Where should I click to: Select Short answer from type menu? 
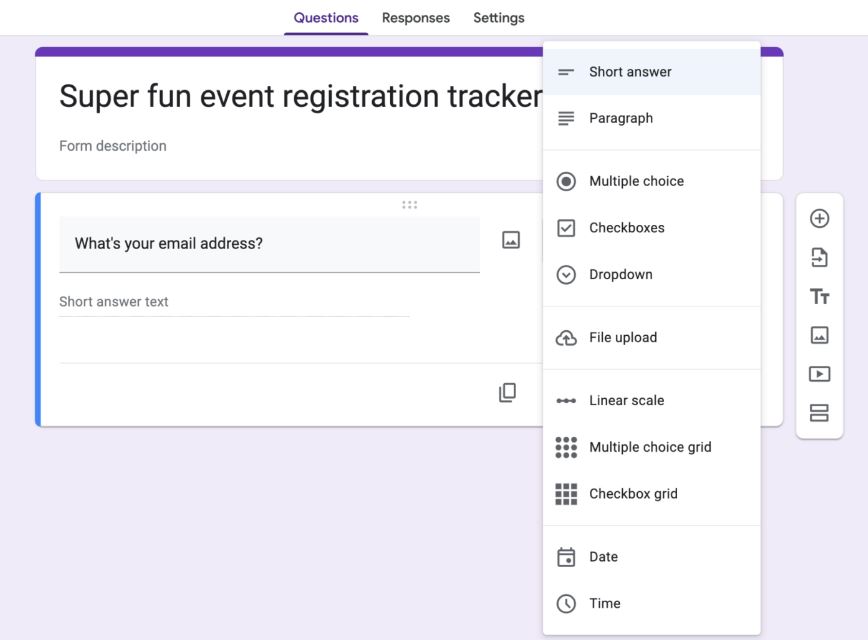pos(630,72)
